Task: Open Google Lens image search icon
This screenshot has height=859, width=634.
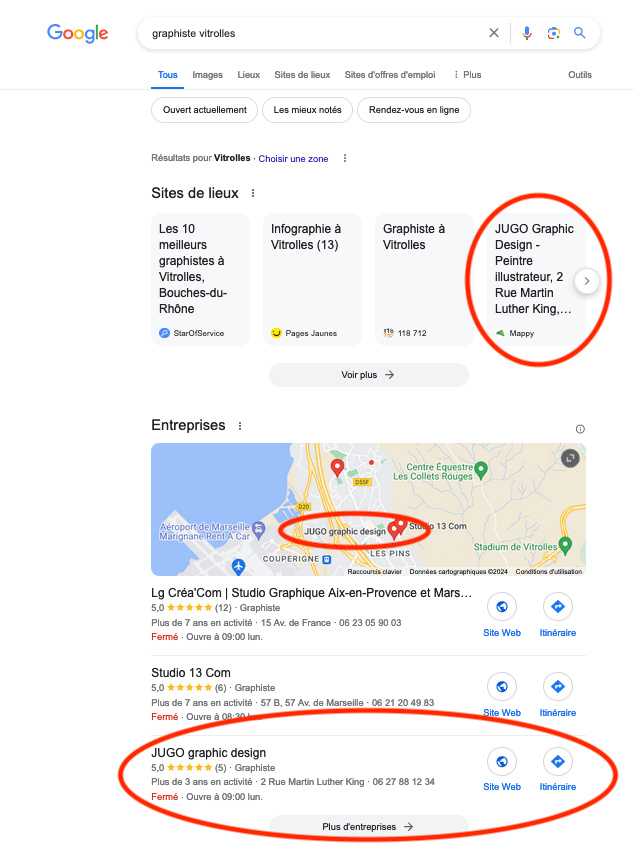Action: [x=553, y=33]
